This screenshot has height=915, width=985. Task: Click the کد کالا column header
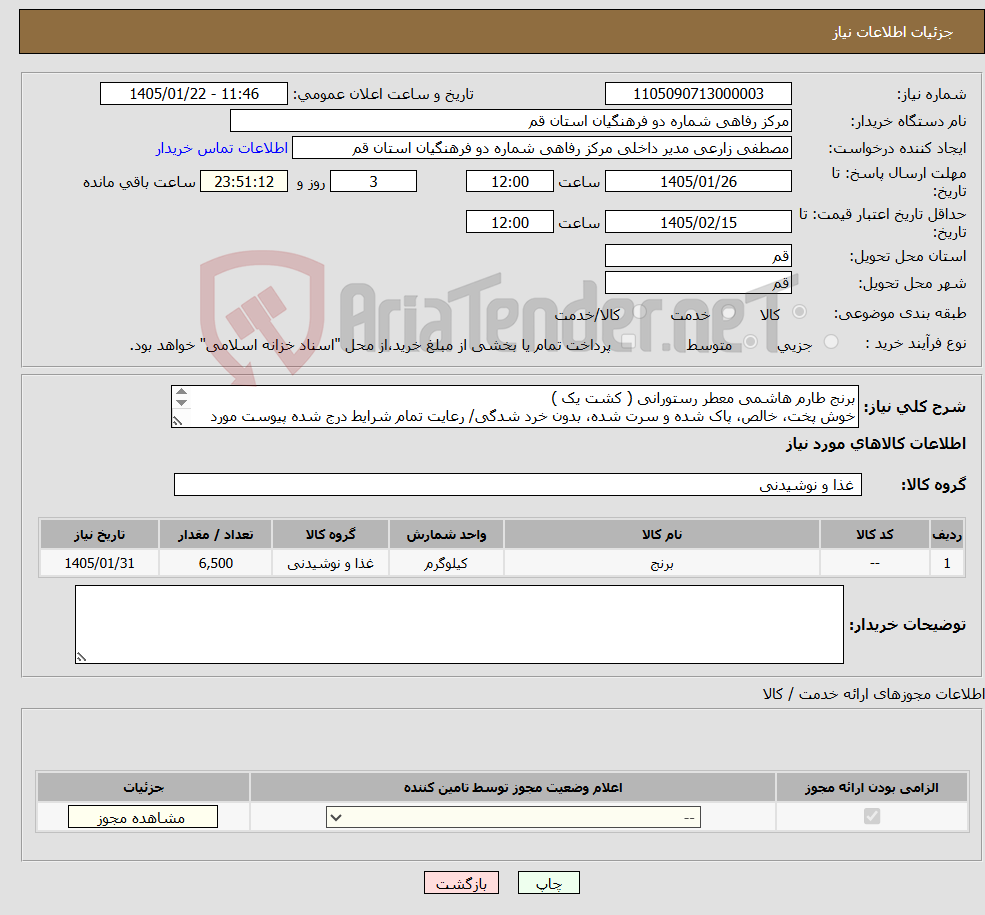click(874, 534)
